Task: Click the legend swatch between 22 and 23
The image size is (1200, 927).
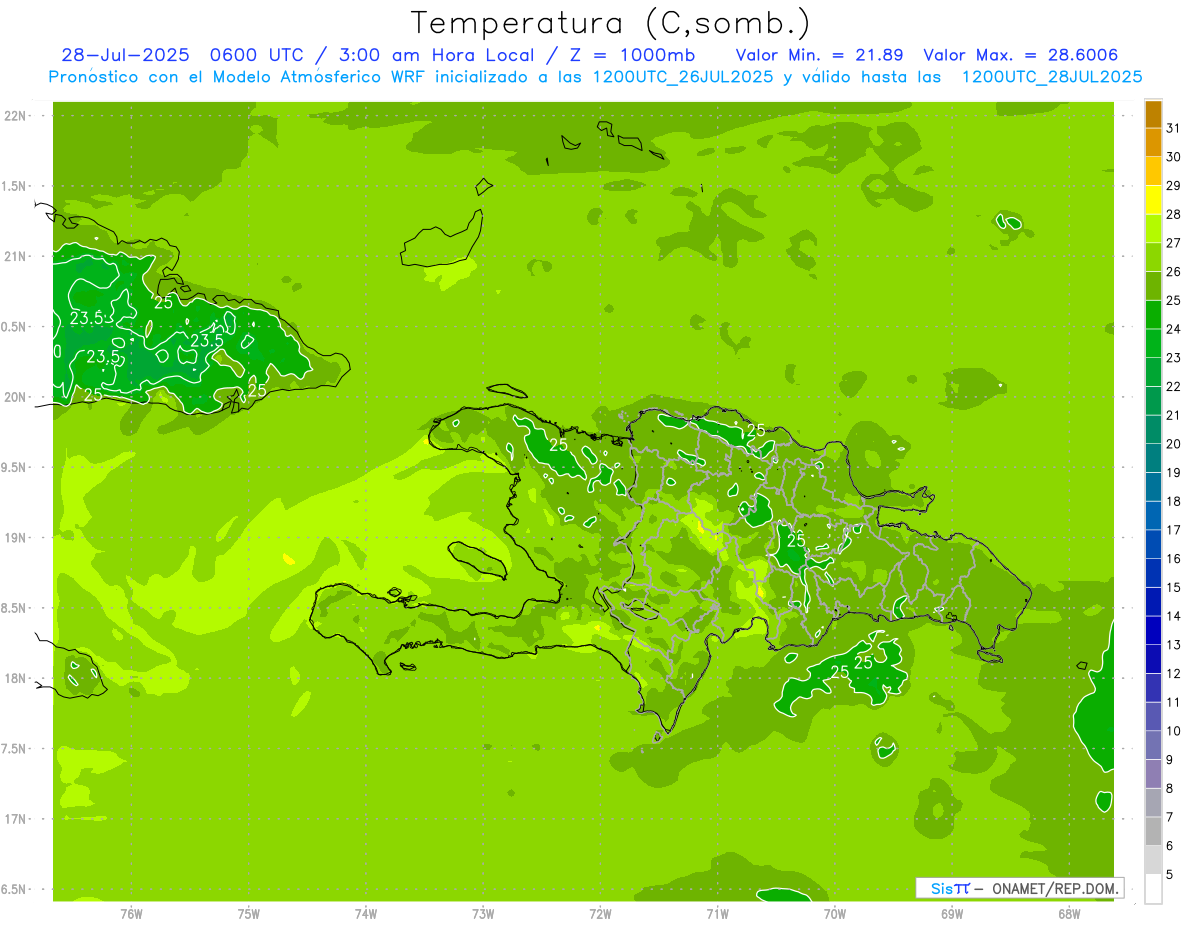Action: pos(1153,372)
